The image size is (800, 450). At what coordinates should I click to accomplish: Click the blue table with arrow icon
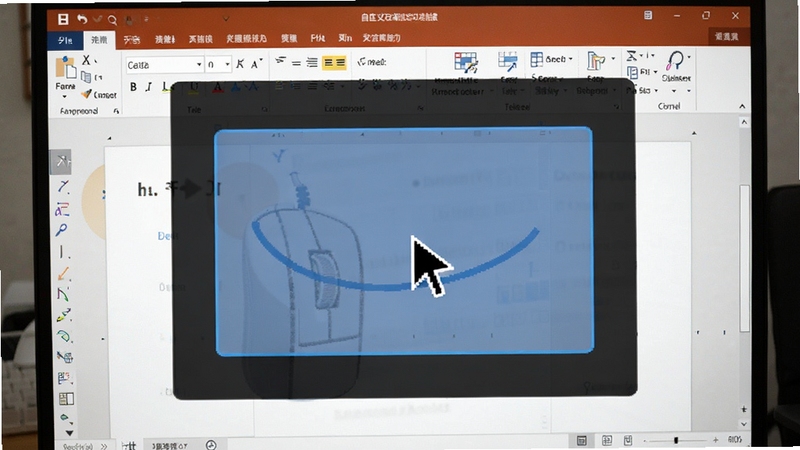pos(508,61)
